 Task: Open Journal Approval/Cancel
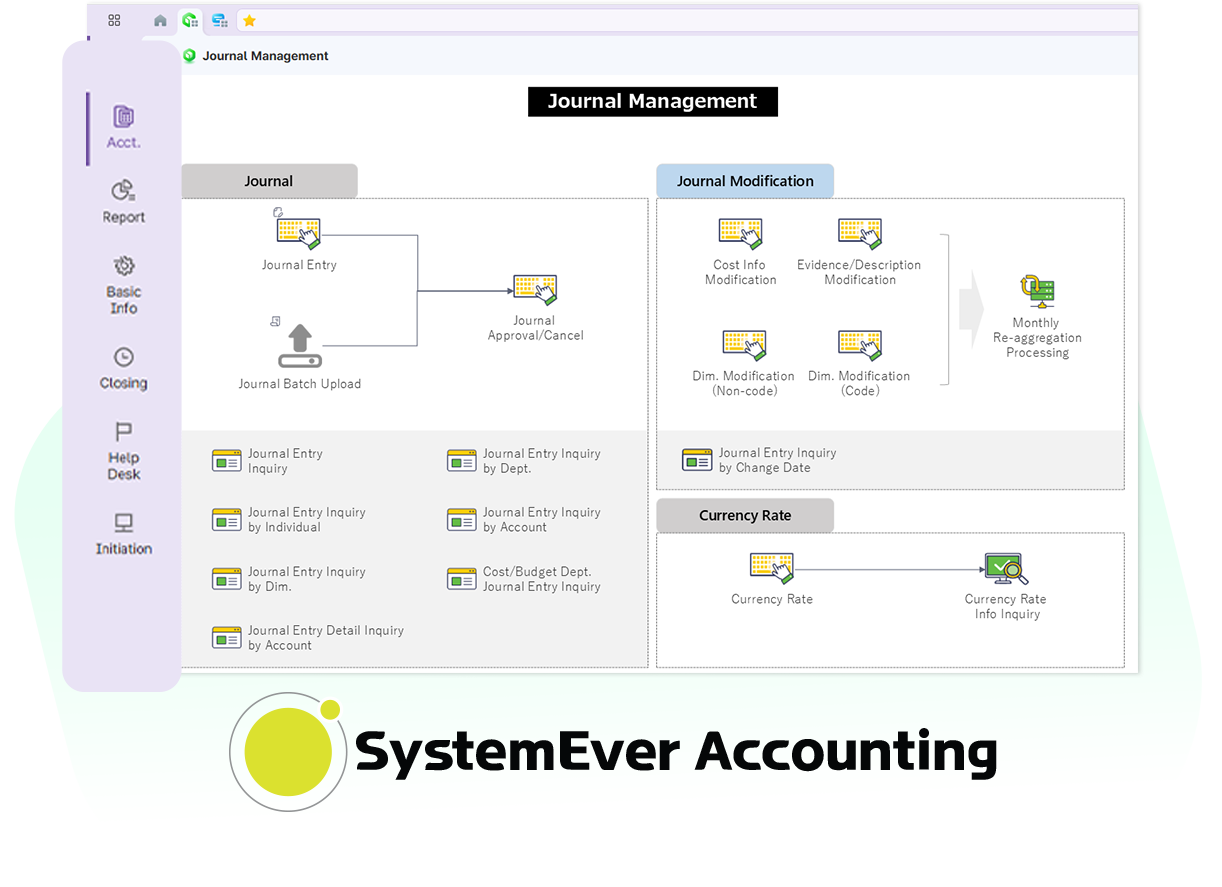tap(534, 290)
